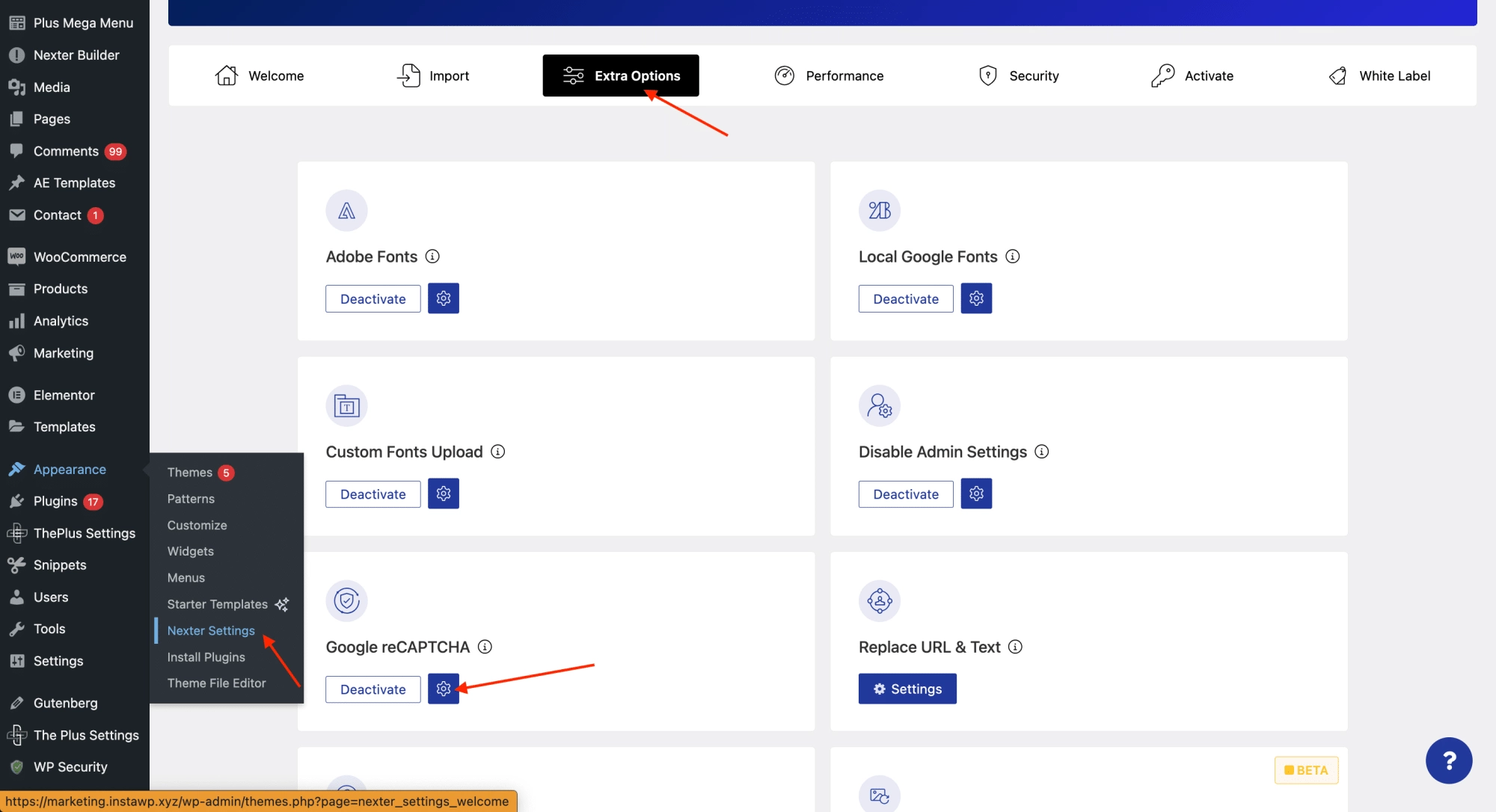Deactivate Google reCAPTCHA
1496x812 pixels.
click(x=373, y=689)
